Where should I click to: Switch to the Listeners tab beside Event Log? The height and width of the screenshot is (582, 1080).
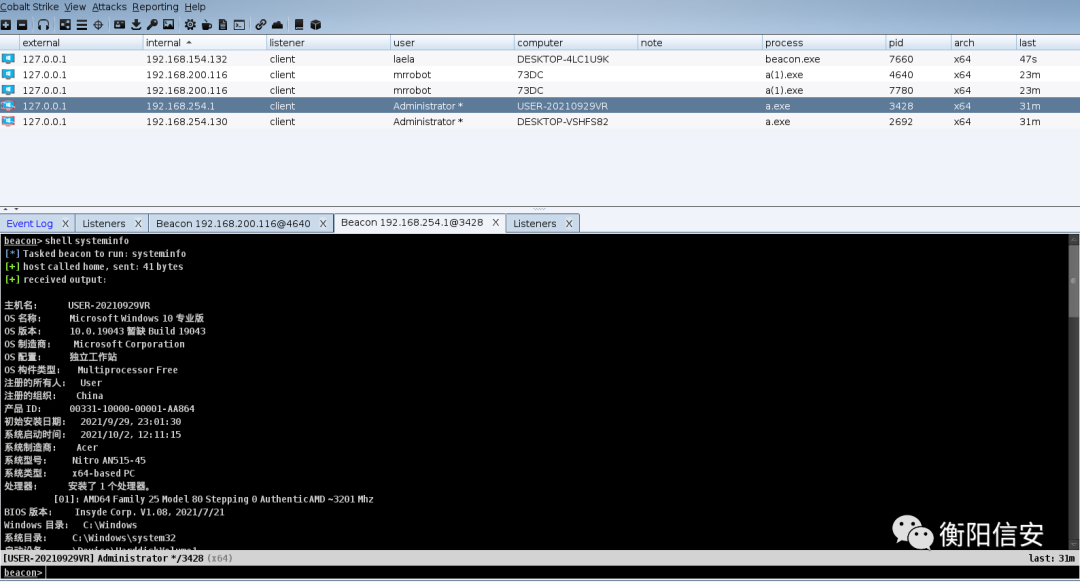point(104,224)
